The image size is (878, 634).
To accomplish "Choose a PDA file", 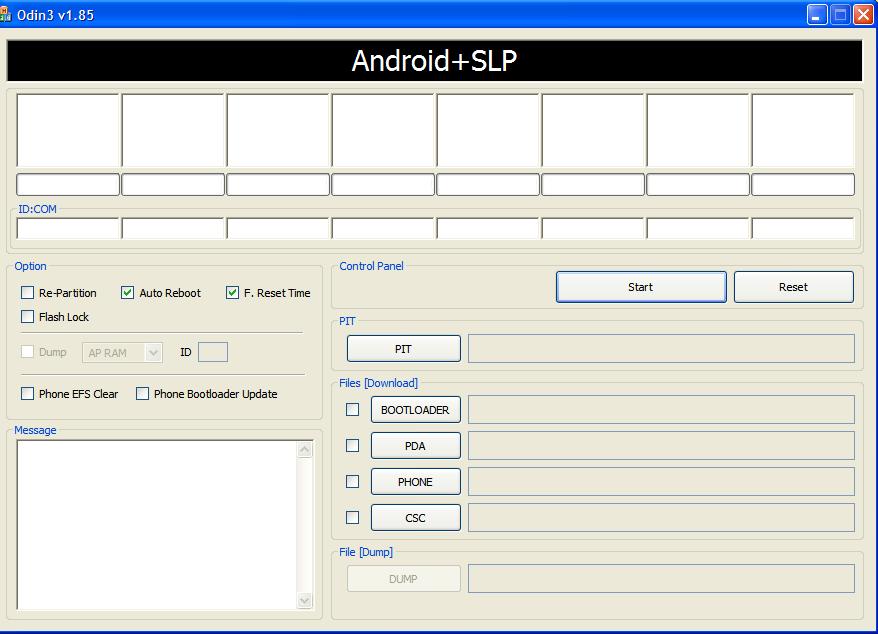I will click(415, 445).
